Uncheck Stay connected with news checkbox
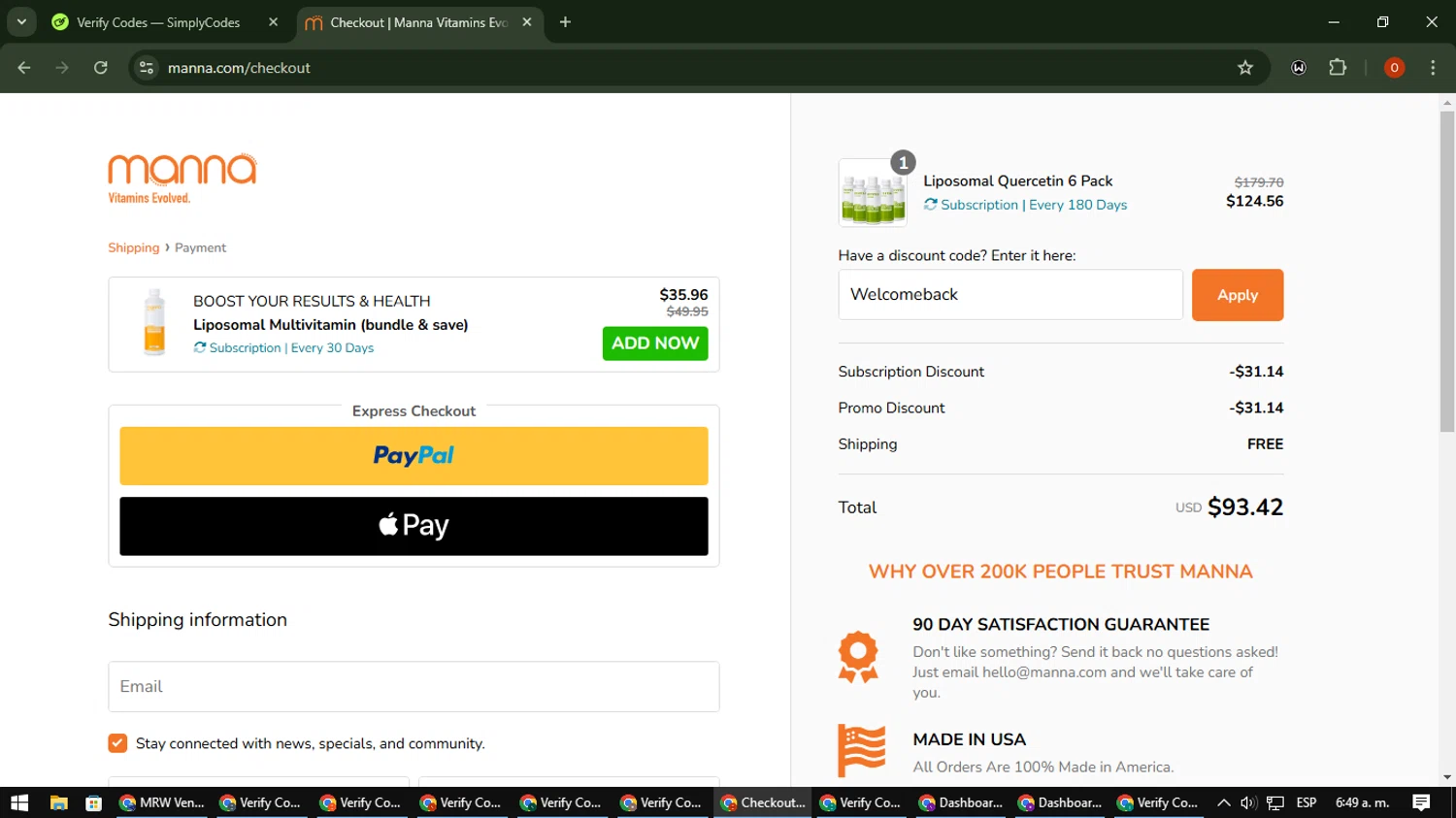Screen dimensions: 1456x818 click(117, 743)
